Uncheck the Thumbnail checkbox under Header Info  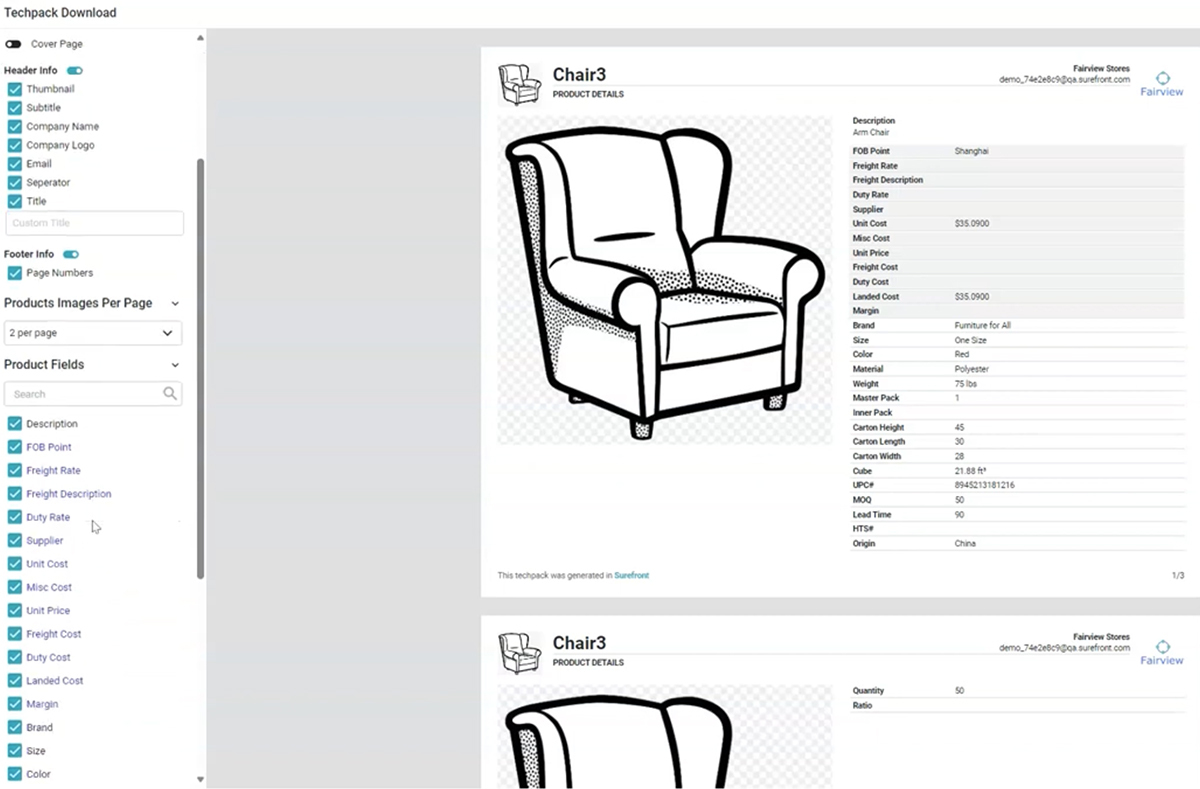click(x=14, y=88)
